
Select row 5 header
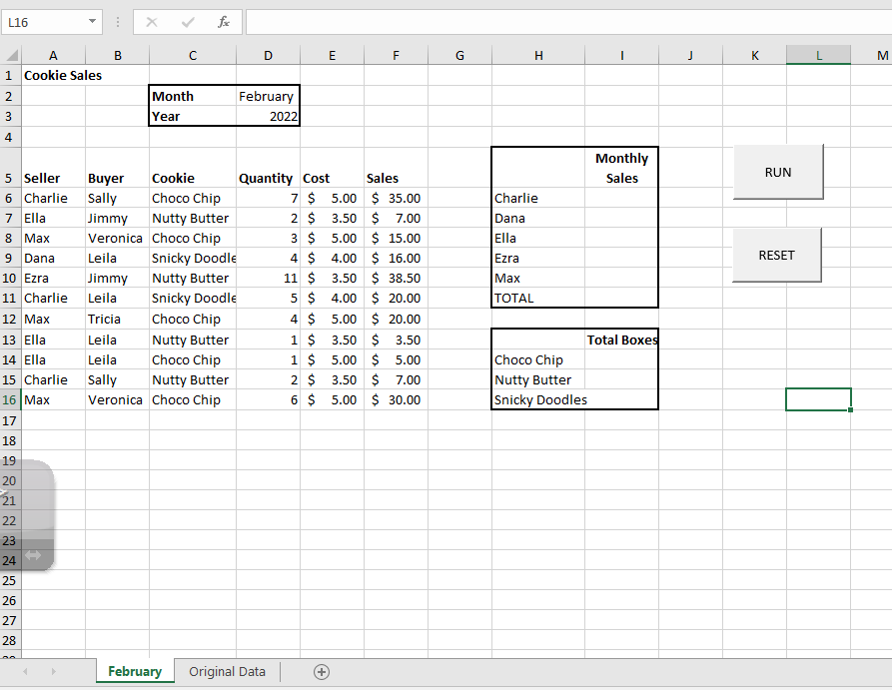click(x=9, y=168)
